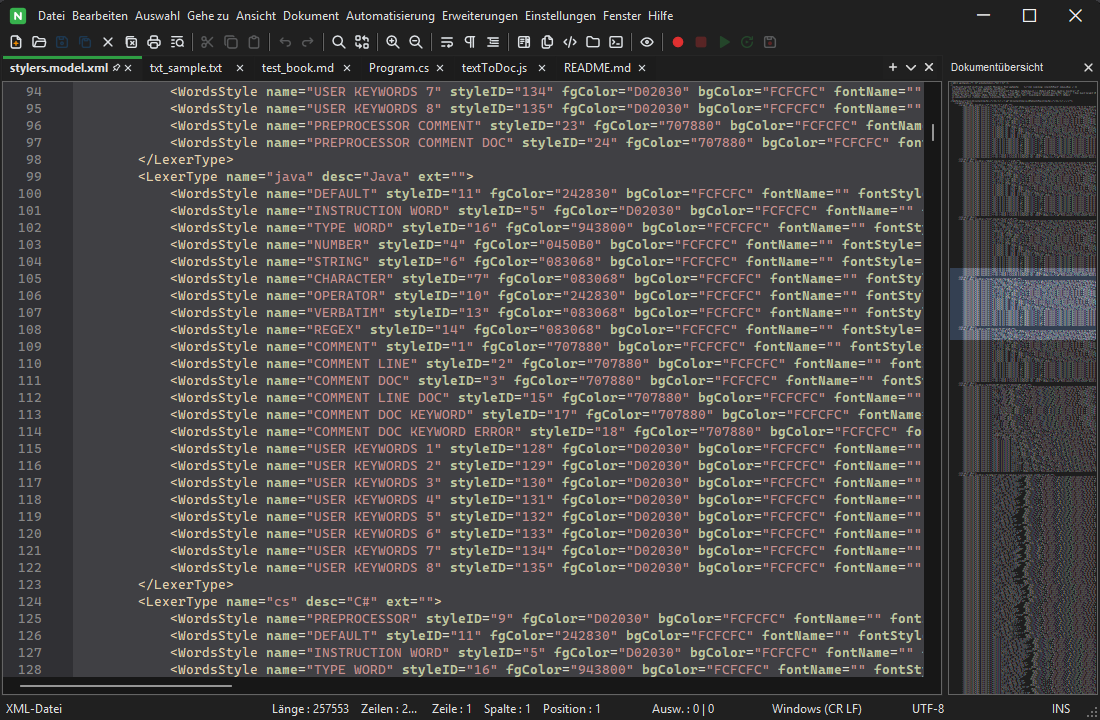Paste from the clipboard icon

(x=254, y=42)
